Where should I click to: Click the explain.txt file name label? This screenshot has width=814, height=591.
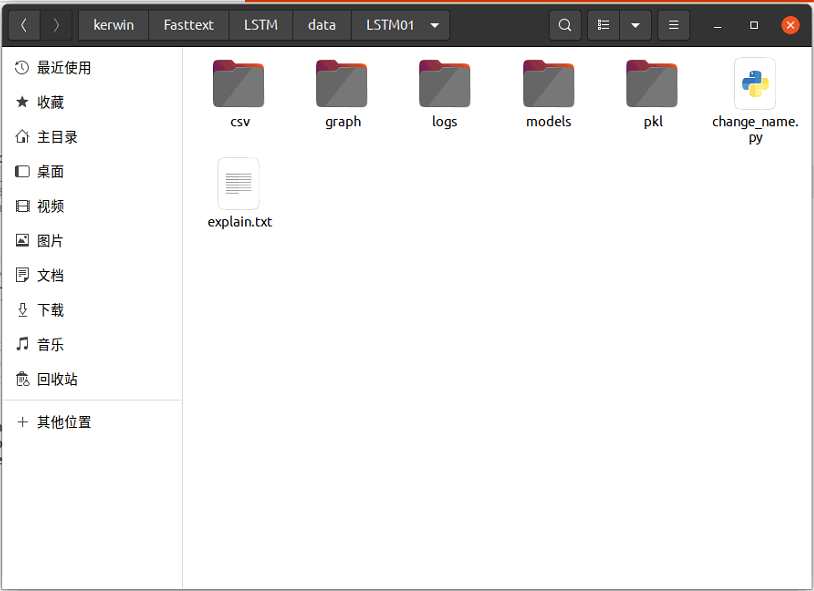click(x=239, y=222)
